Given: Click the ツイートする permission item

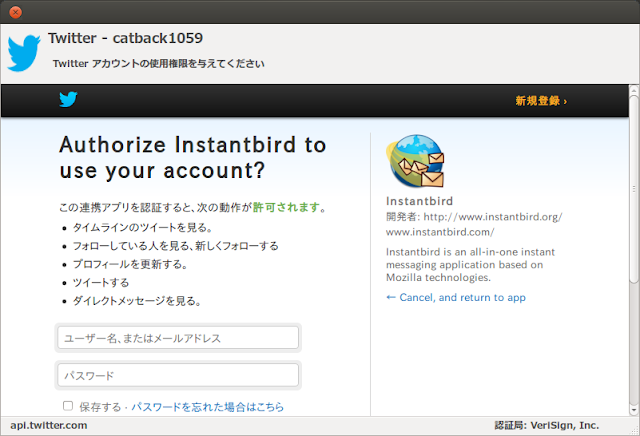Looking at the screenshot, I should point(101,283).
